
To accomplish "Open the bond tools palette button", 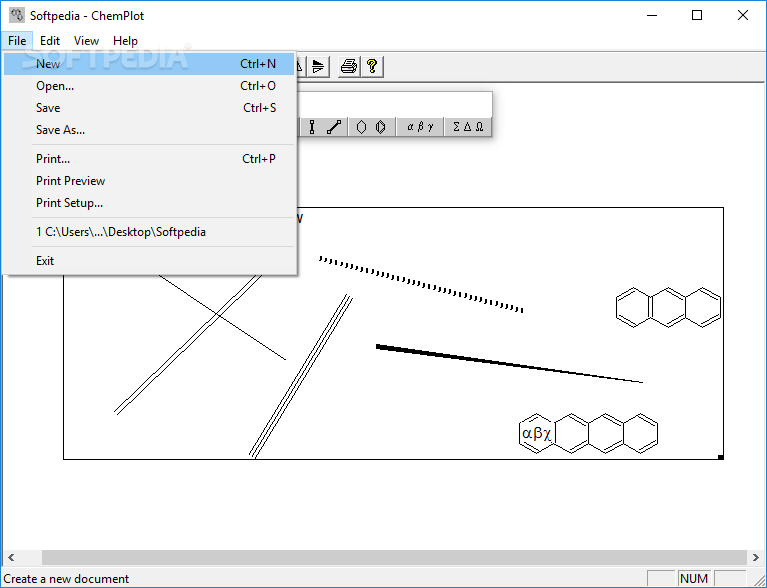I will pos(323,127).
